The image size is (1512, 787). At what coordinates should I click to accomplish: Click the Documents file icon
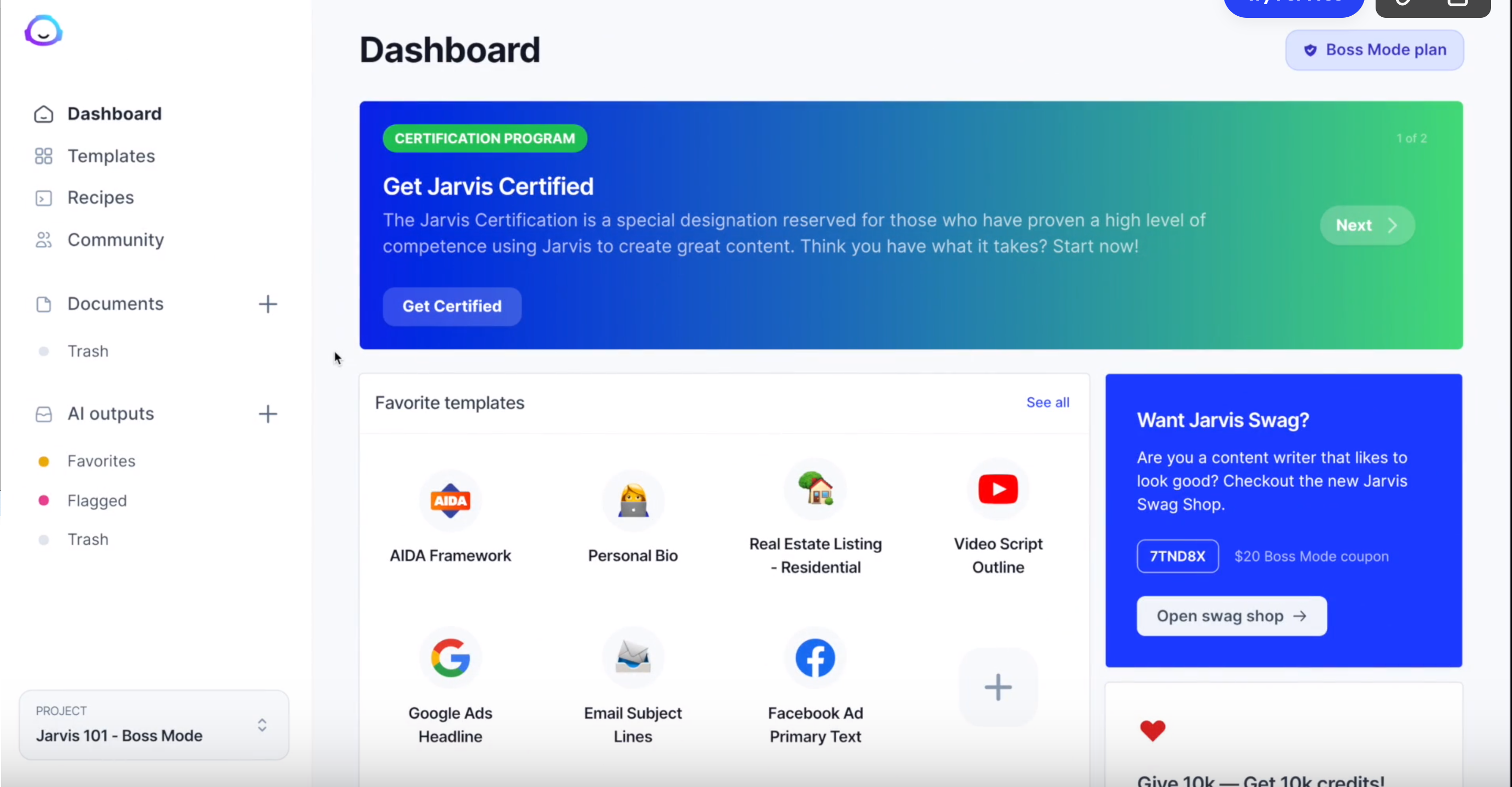click(x=44, y=304)
